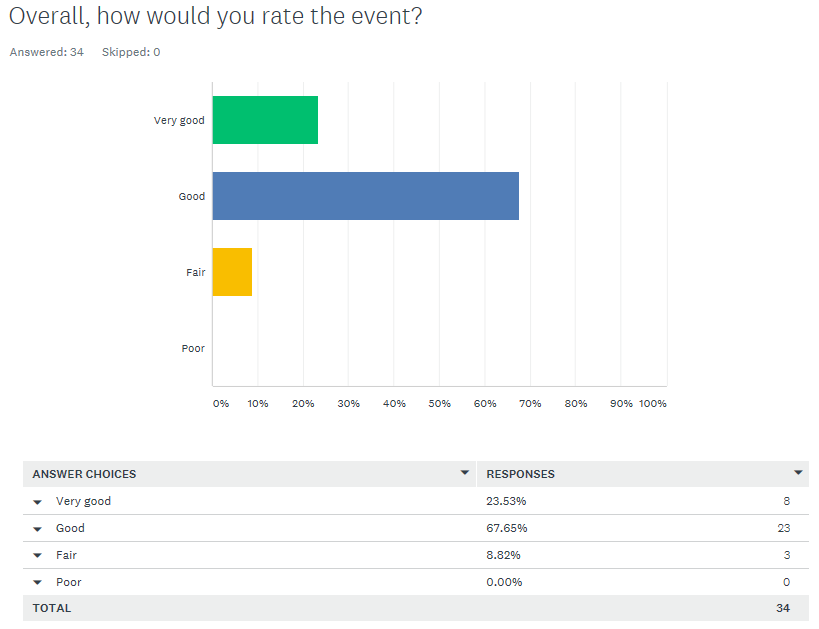
Task: Select the Fair table row label
Action: coord(66,555)
